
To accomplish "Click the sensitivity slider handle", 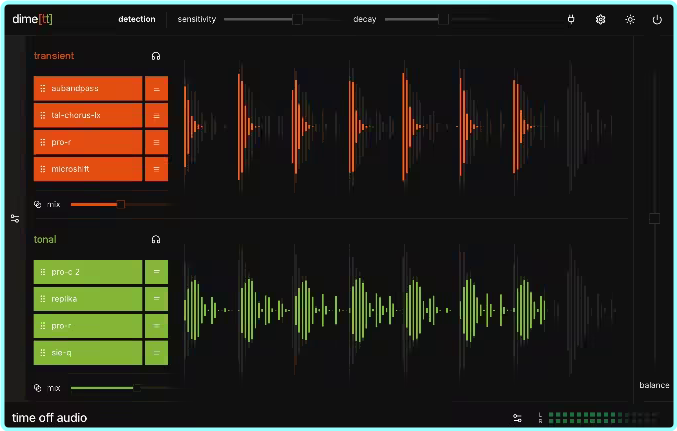I will click(x=297, y=19).
